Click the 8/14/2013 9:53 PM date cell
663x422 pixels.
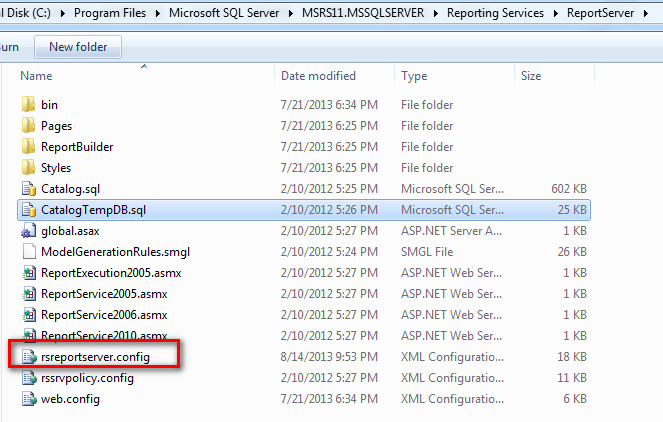click(x=329, y=357)
